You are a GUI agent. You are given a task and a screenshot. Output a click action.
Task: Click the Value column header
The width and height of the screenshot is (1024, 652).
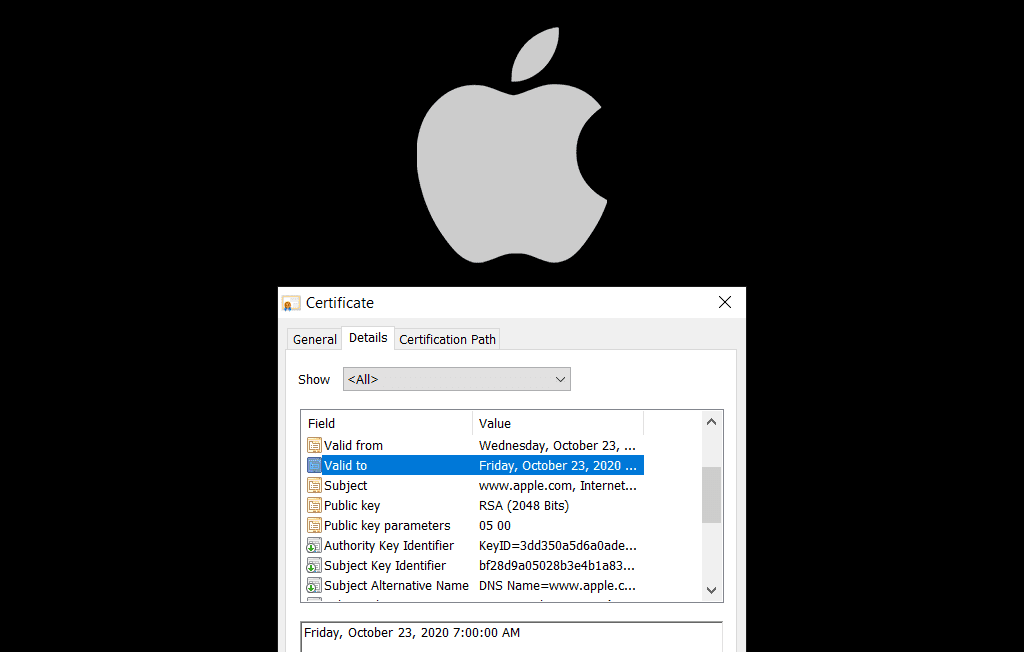click(558, 423)
